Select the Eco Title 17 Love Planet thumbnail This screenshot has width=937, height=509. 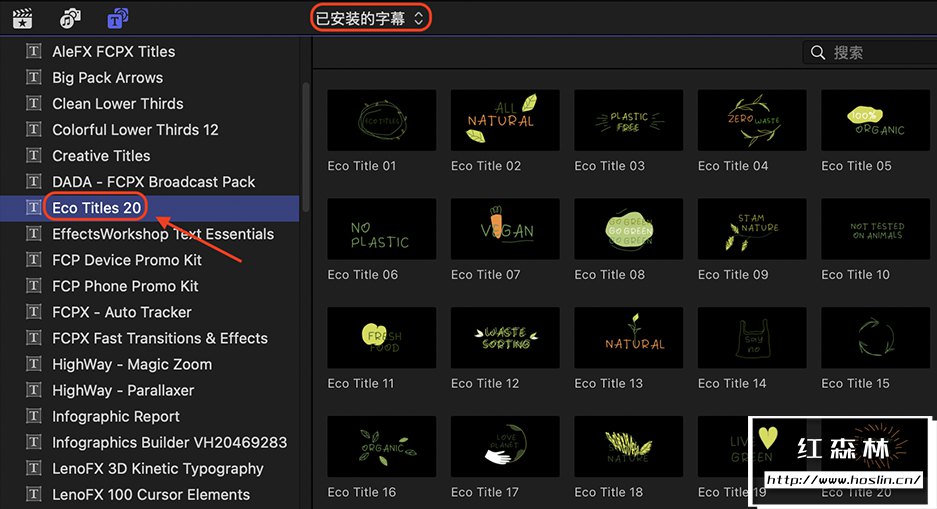[x=505, y=446]
